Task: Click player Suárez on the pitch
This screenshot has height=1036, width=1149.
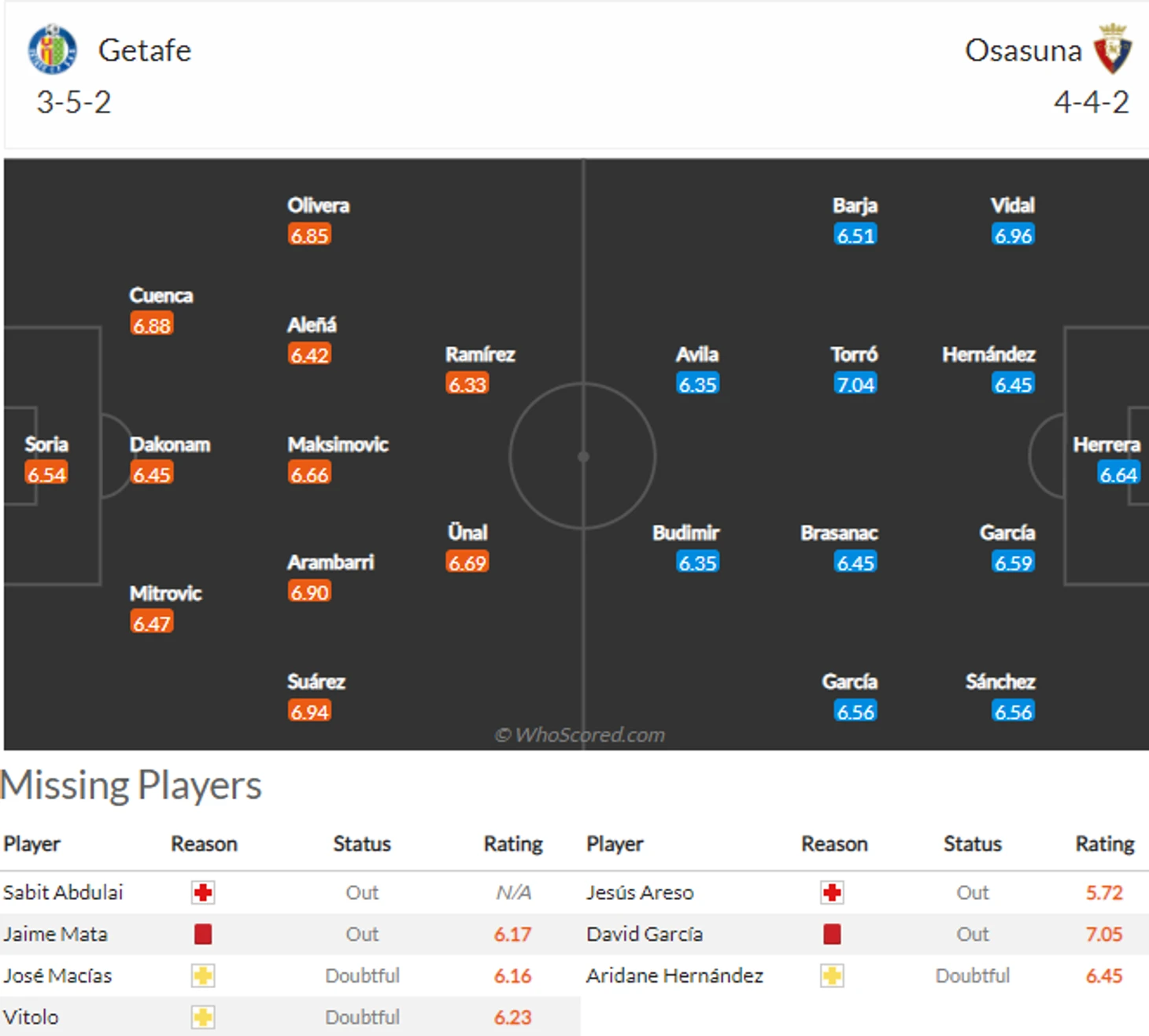Action: pos(316,681)
